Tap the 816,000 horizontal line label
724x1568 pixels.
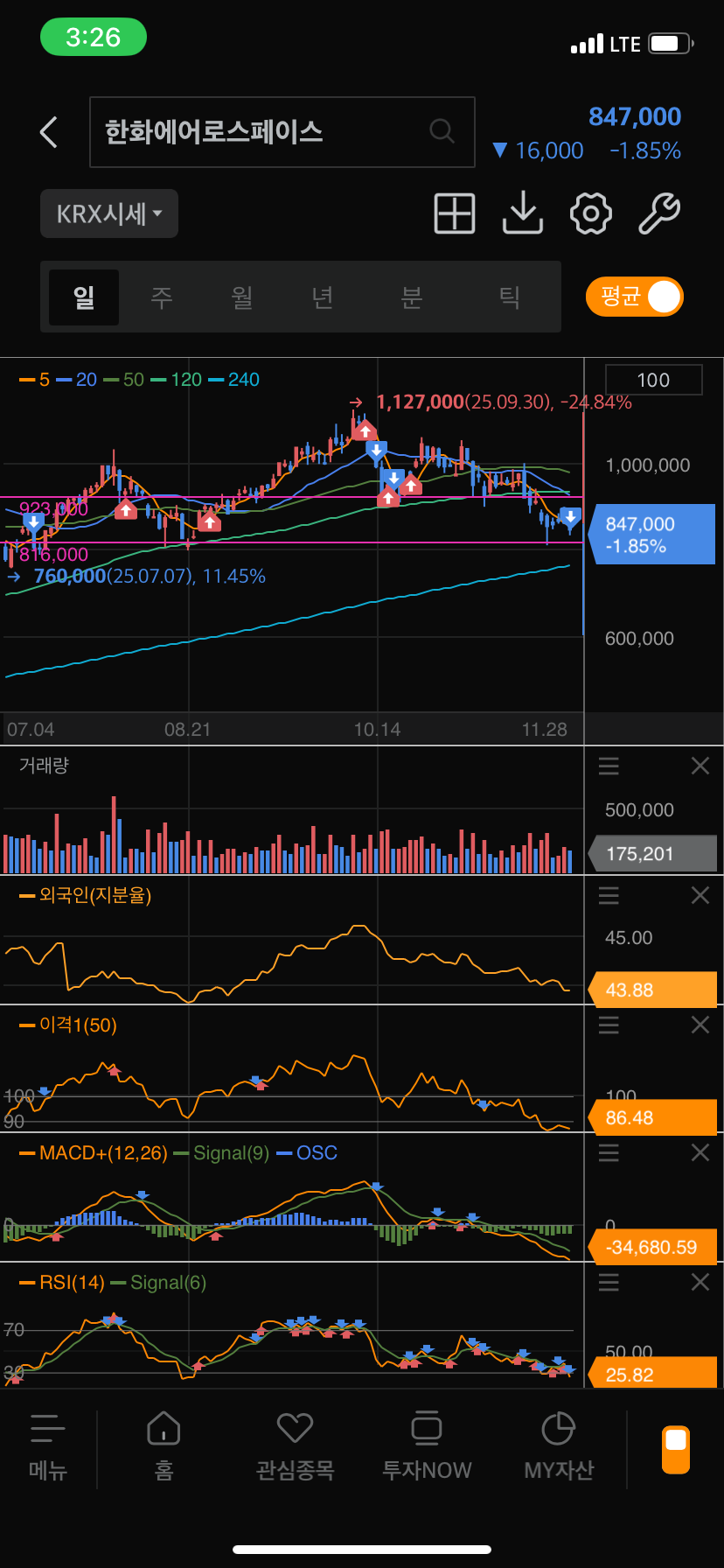pyautogui.click(x=53, y=555)
